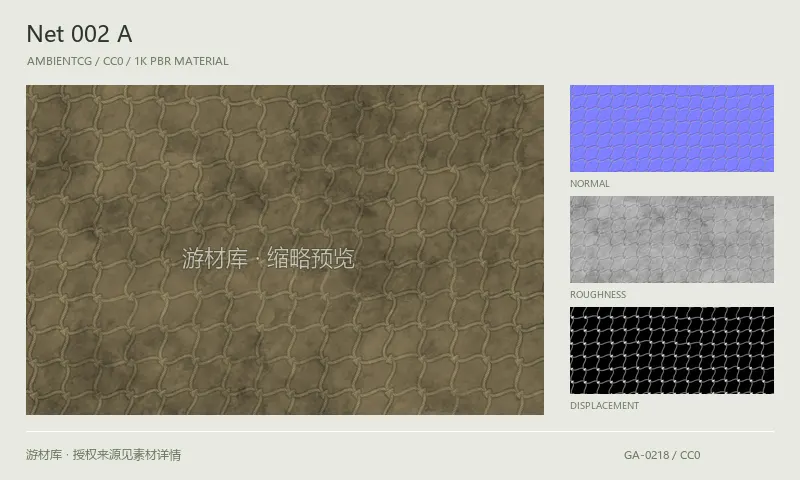Select the blue Normal map thumbnail
The height and width of the screenshot is (480, 800).
coord(671,128)
